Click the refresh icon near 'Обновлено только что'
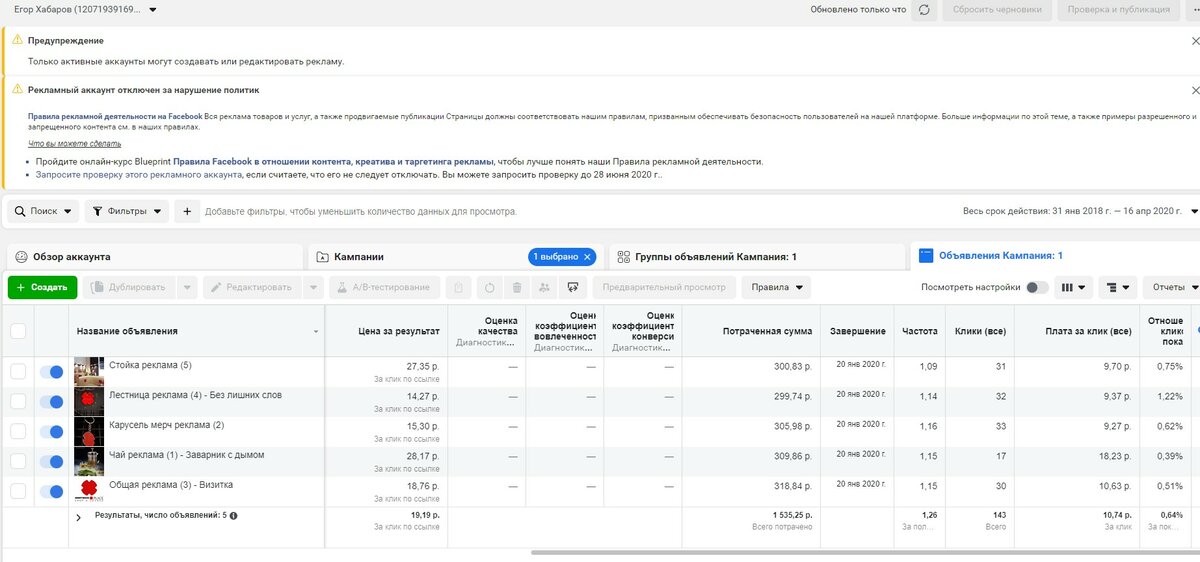Viewport: 1200px width, 562px height. pyautogui.click(x=924, y=10)
